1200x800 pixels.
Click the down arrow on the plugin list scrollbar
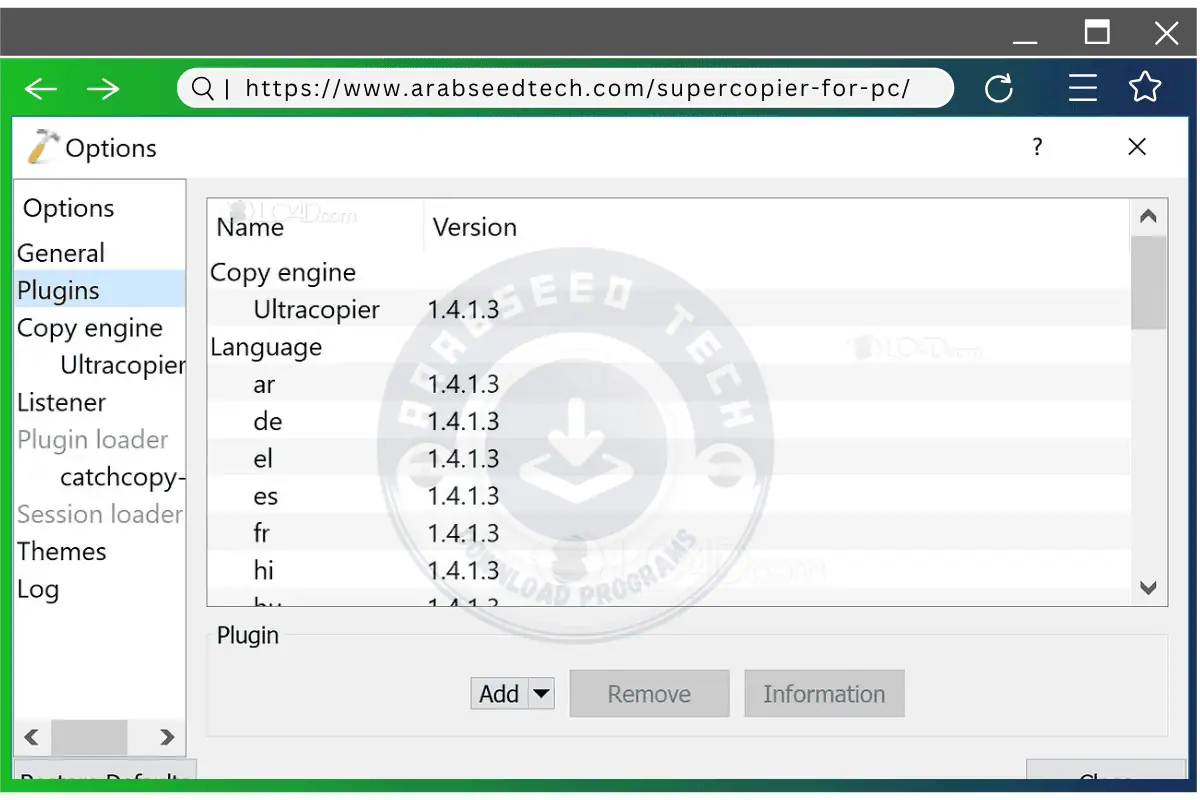(x=1148, y=588)
